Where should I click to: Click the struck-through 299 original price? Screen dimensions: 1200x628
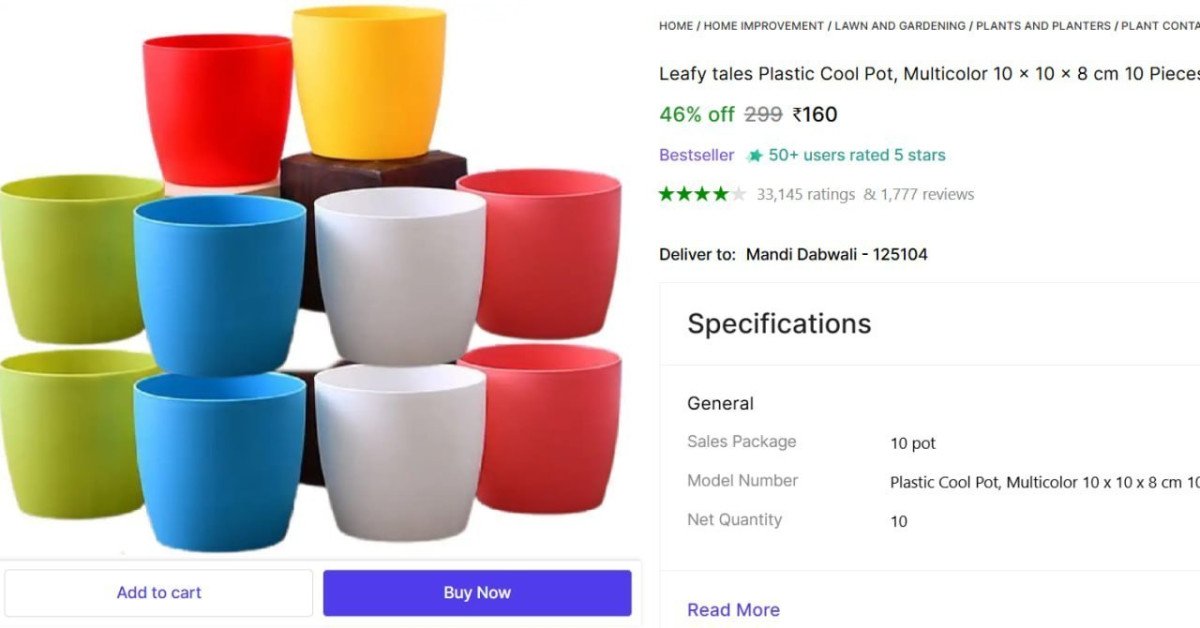click(765, 114)
